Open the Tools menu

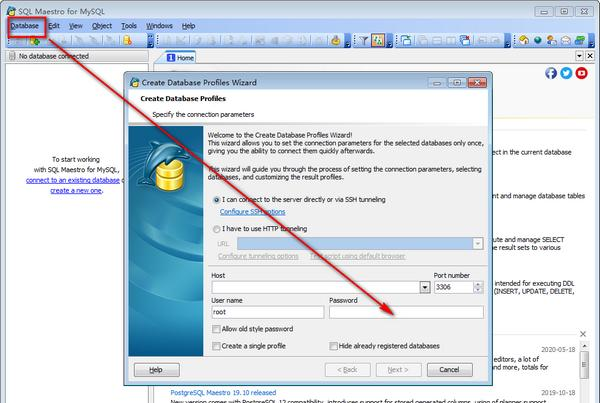129,26
